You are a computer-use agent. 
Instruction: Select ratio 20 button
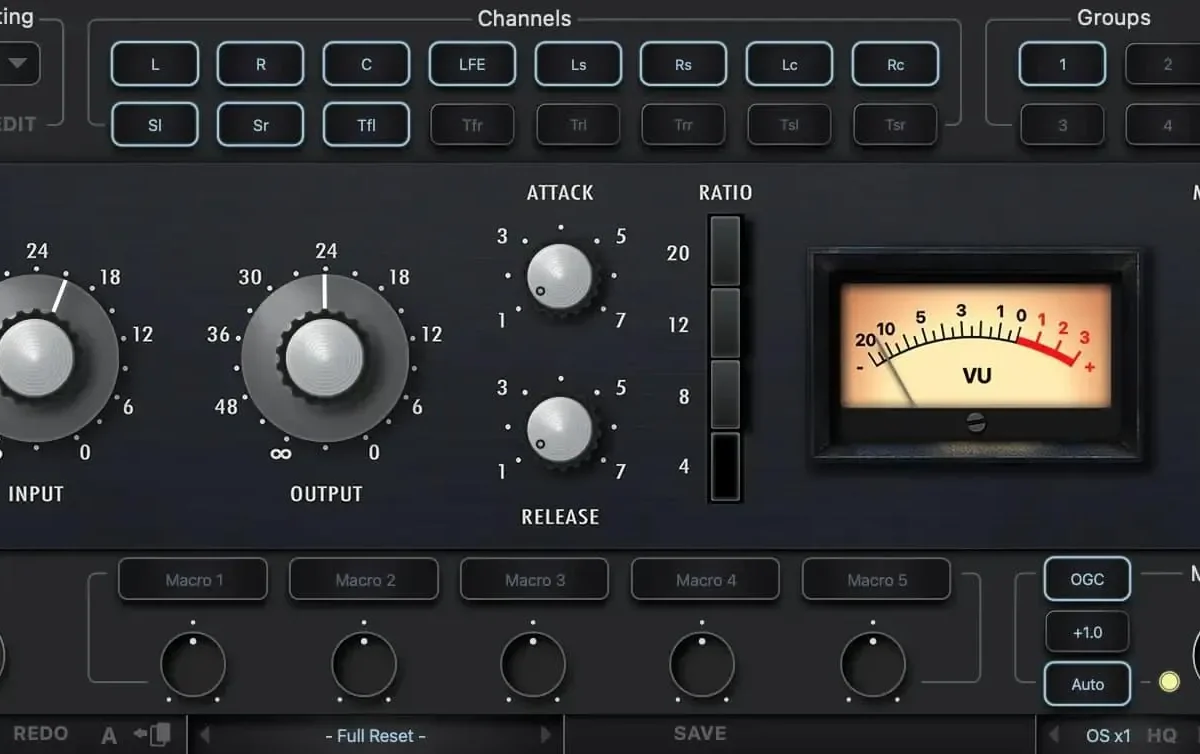point(725,251)
